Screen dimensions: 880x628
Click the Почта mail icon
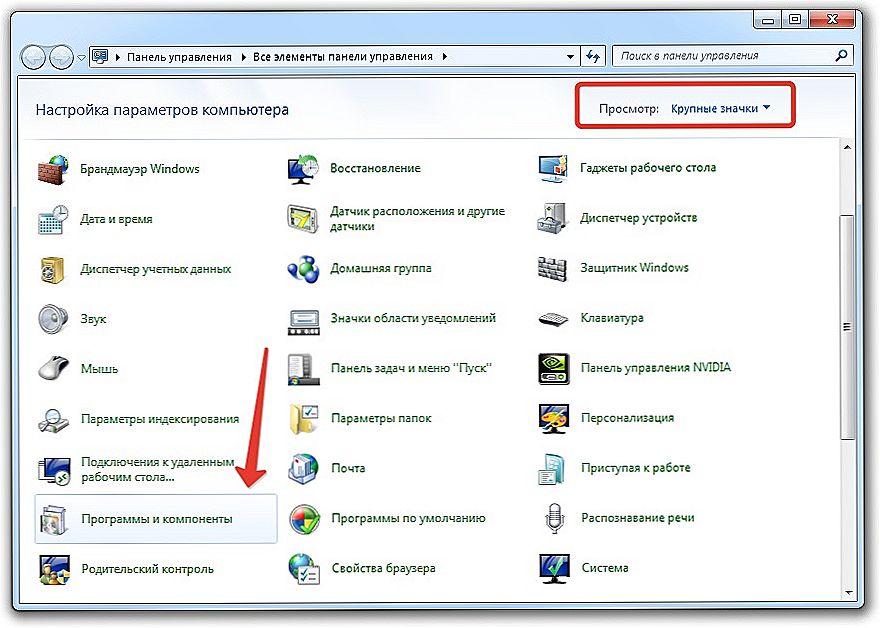coord(303,468)
